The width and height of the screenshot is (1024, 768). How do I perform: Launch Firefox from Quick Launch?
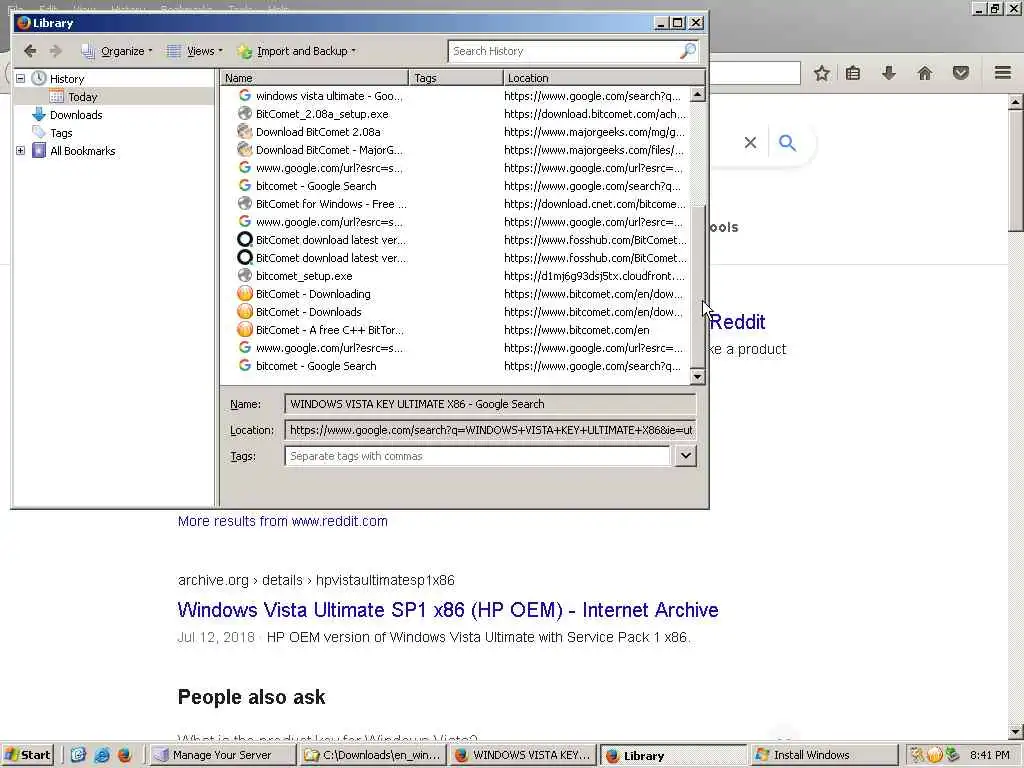(x=124, y=755)
